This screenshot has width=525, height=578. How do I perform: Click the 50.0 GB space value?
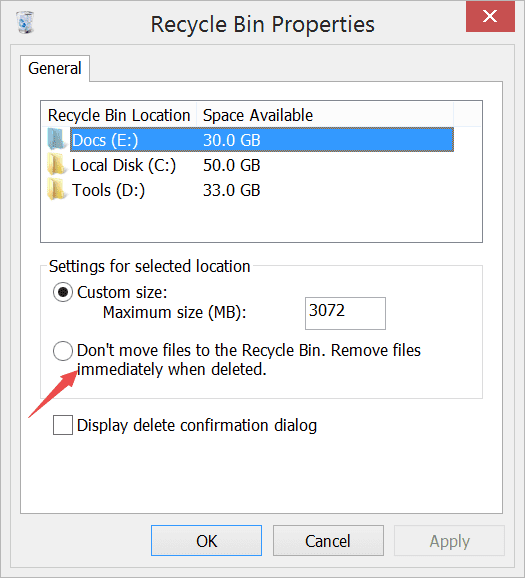232,165
